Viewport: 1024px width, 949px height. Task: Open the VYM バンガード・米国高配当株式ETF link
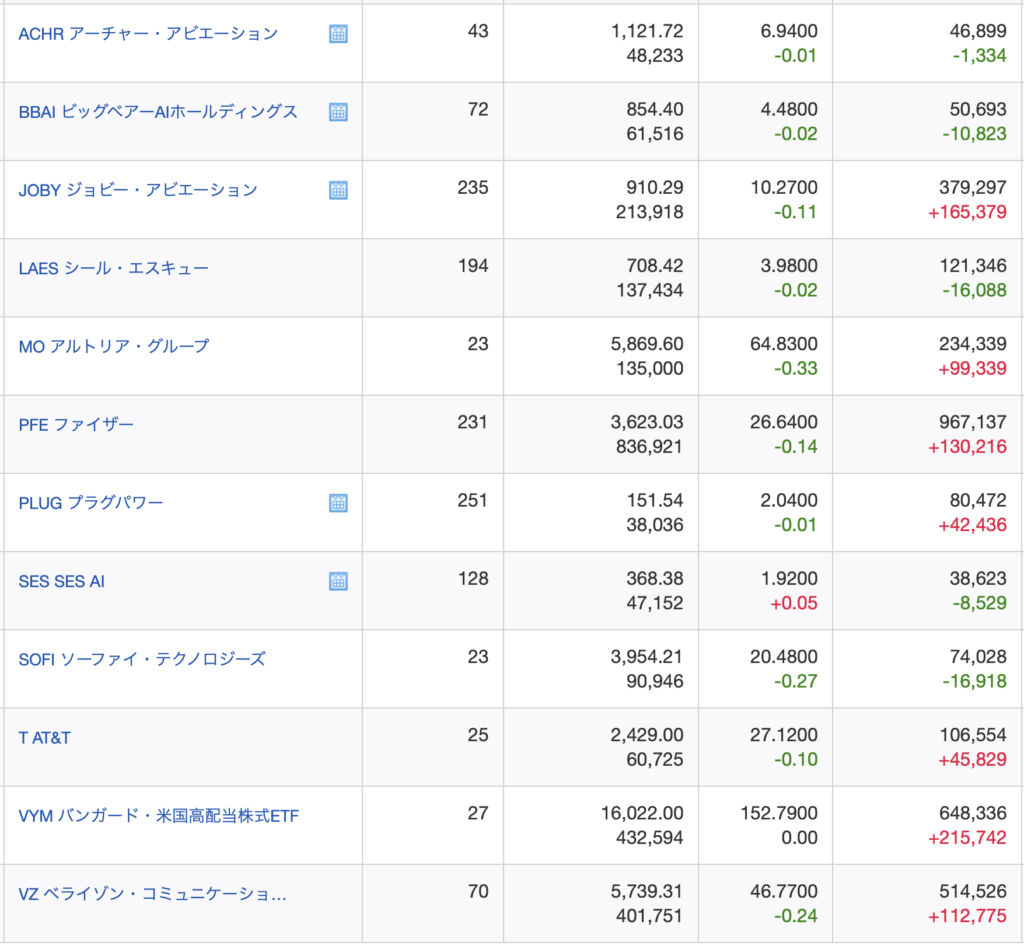[159, 816]
